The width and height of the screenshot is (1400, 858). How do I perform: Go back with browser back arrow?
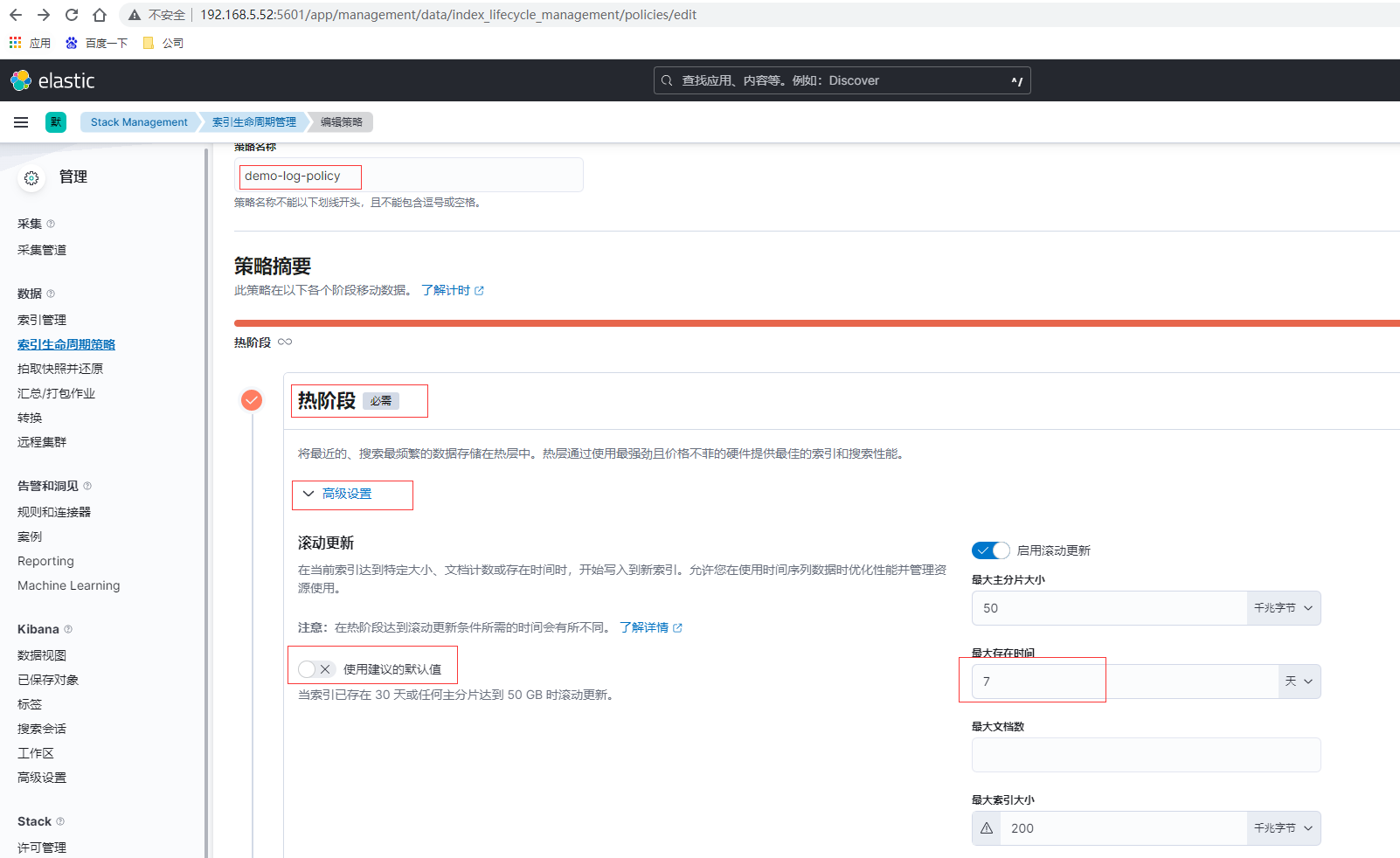[16, 15]
